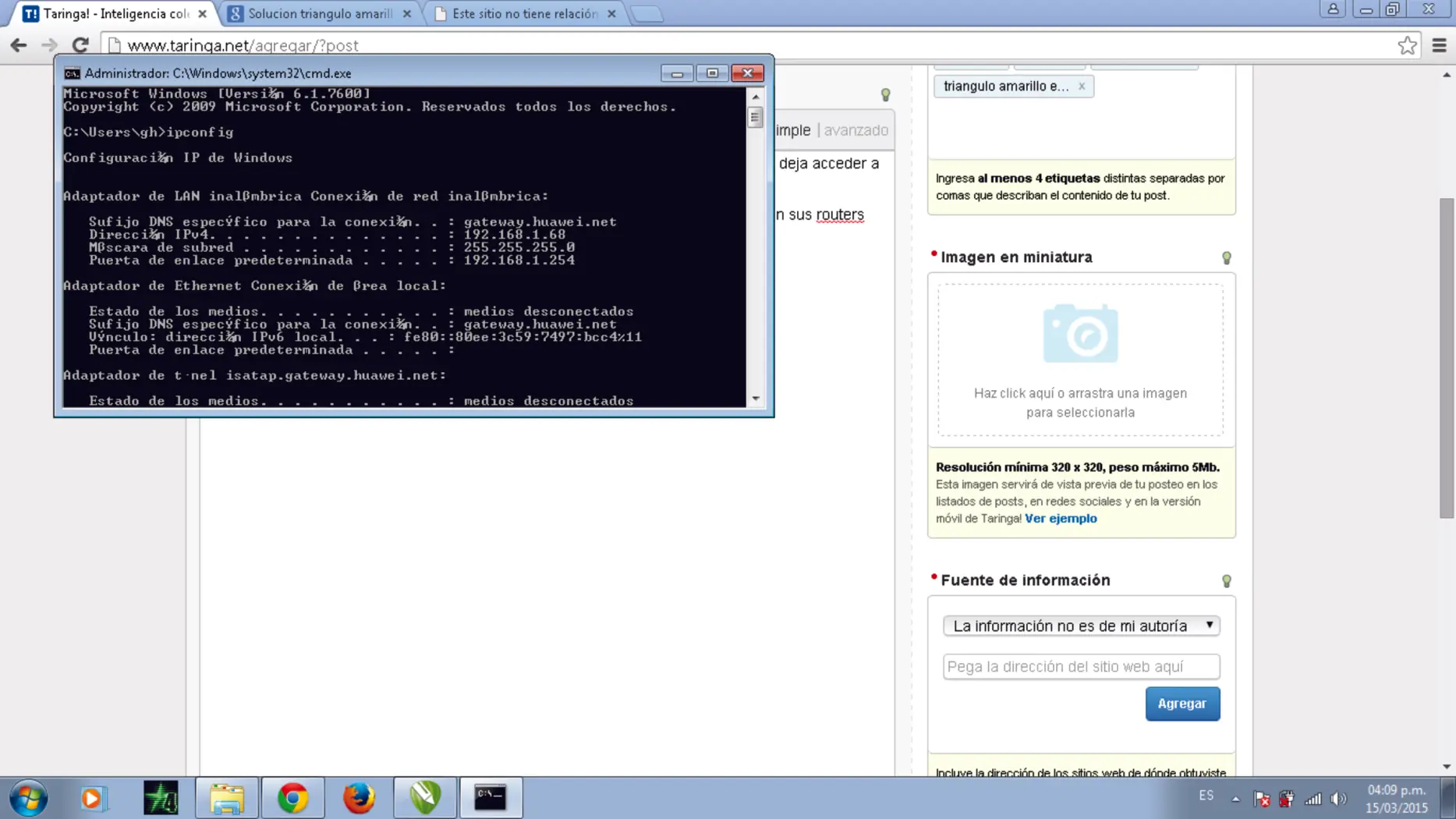The height and width of the screenshot is (819, 1456).
Task: Open the green monitor app in the taskbar
Action: pyautogui.click(x=161, y=798)
